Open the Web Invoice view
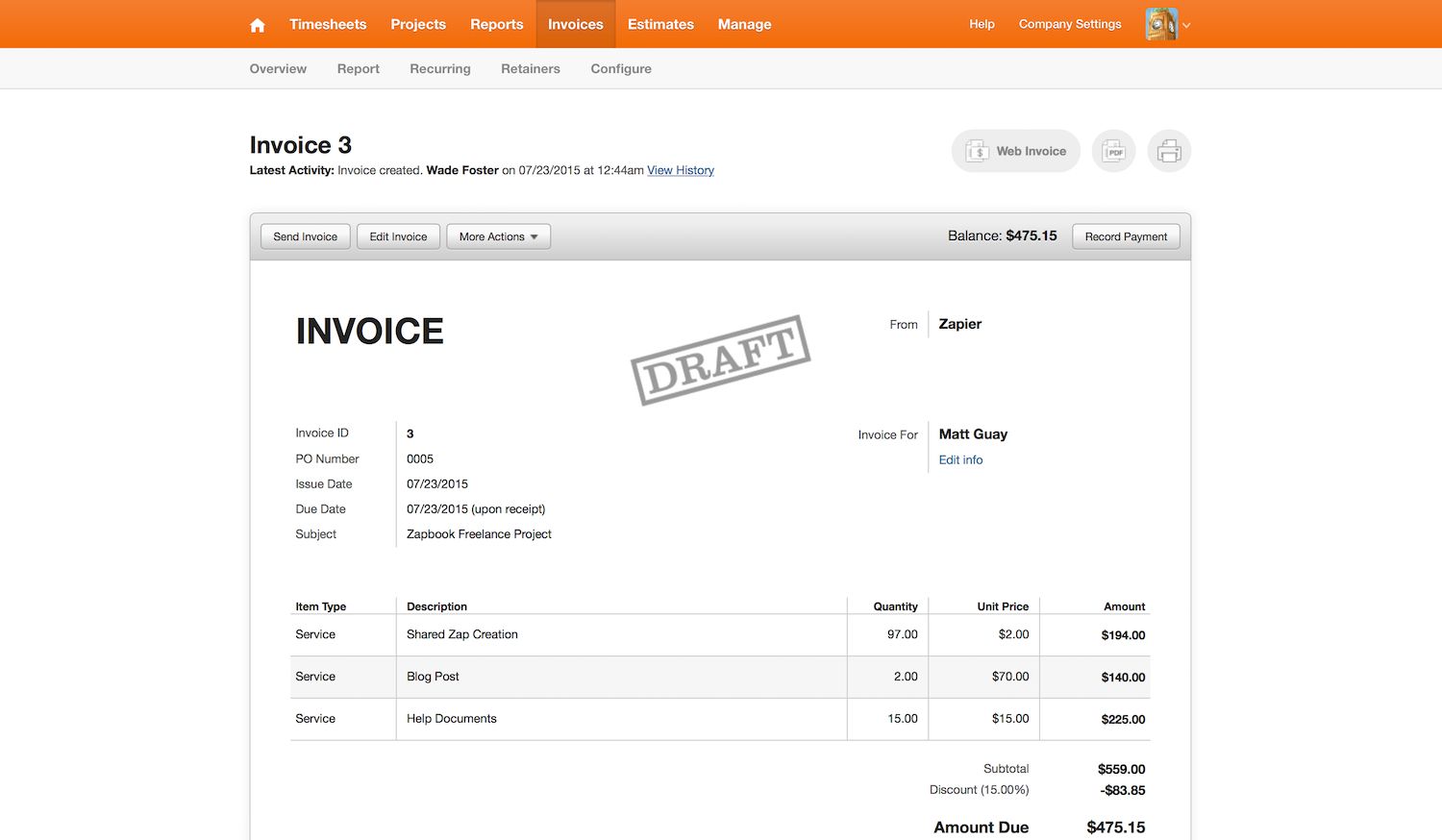1442x840 pixels. pos(1016,151)
